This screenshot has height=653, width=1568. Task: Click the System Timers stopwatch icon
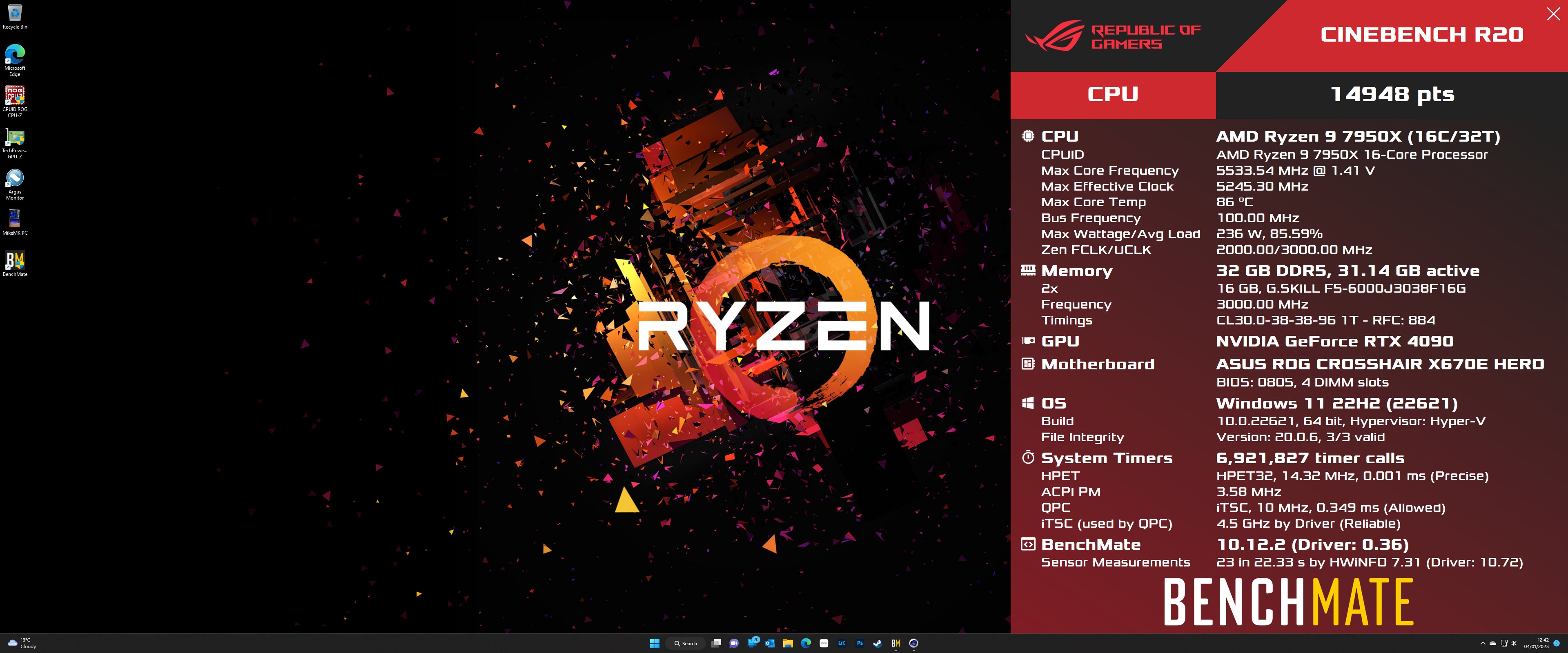[1028, 457]
